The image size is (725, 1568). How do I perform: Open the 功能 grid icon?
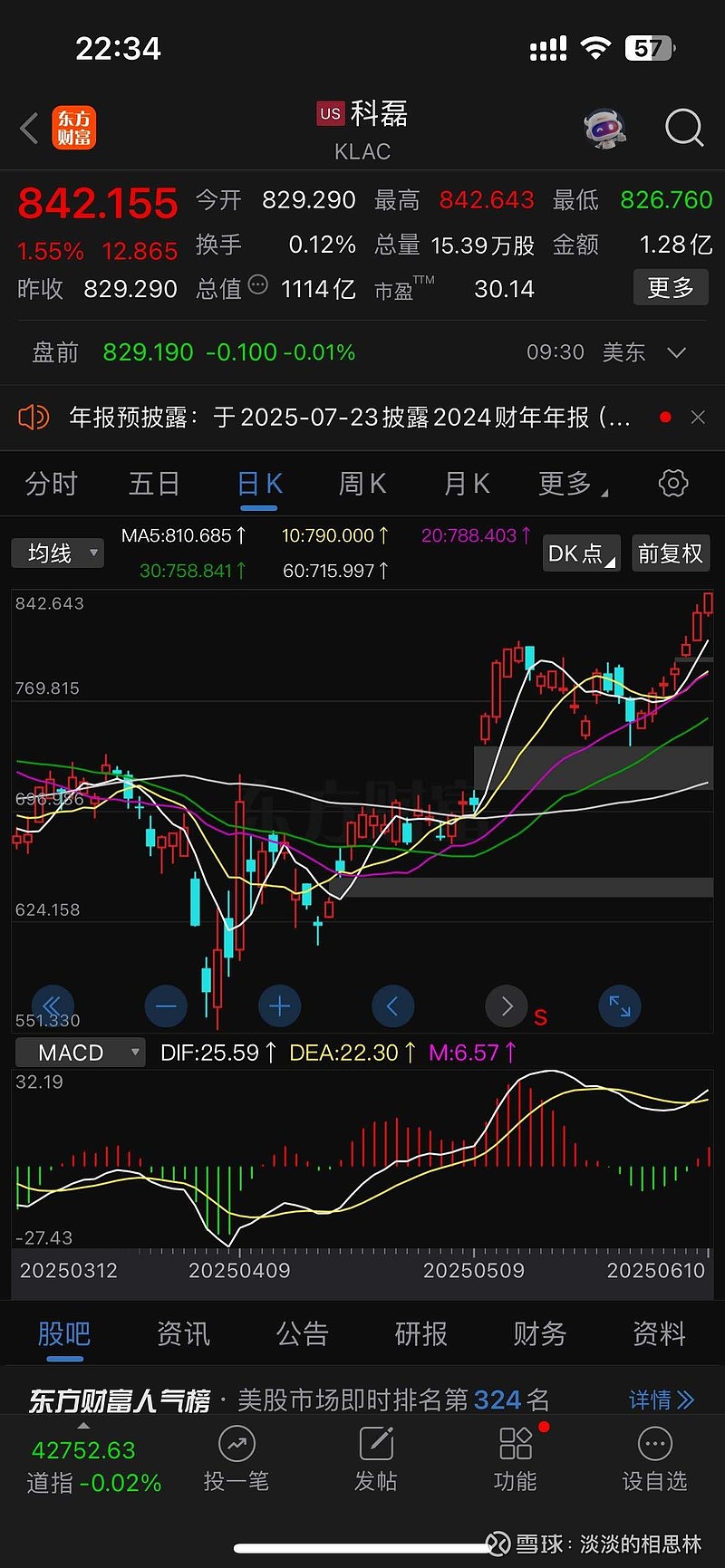(516, 1444)
